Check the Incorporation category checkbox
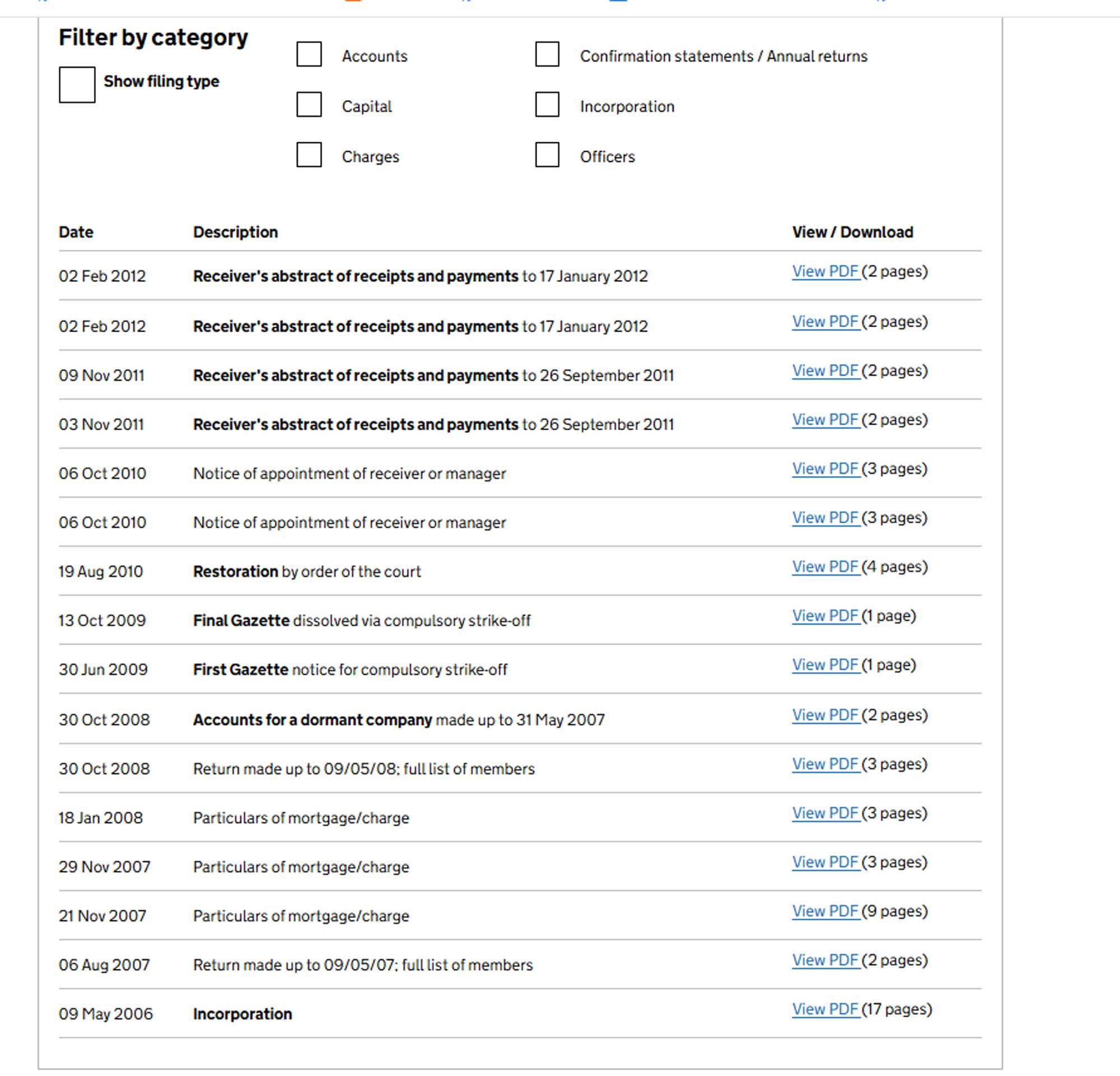1120x1076 pixels. click(x=548, y=105)
